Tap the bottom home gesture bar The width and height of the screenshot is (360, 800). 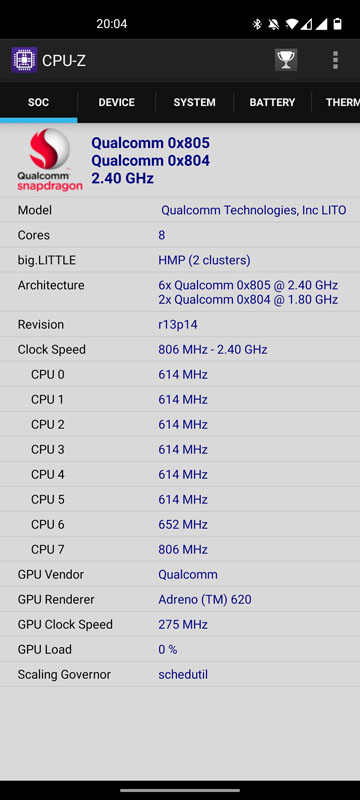point(180,790)
